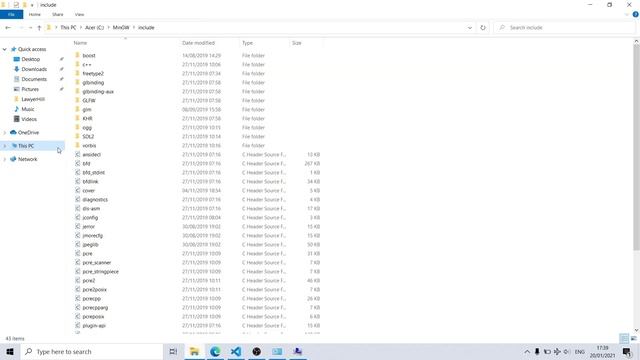Navigate to MinGW in breadcrumb
Viewport: 640px width, 360px height.
[121, 28]
